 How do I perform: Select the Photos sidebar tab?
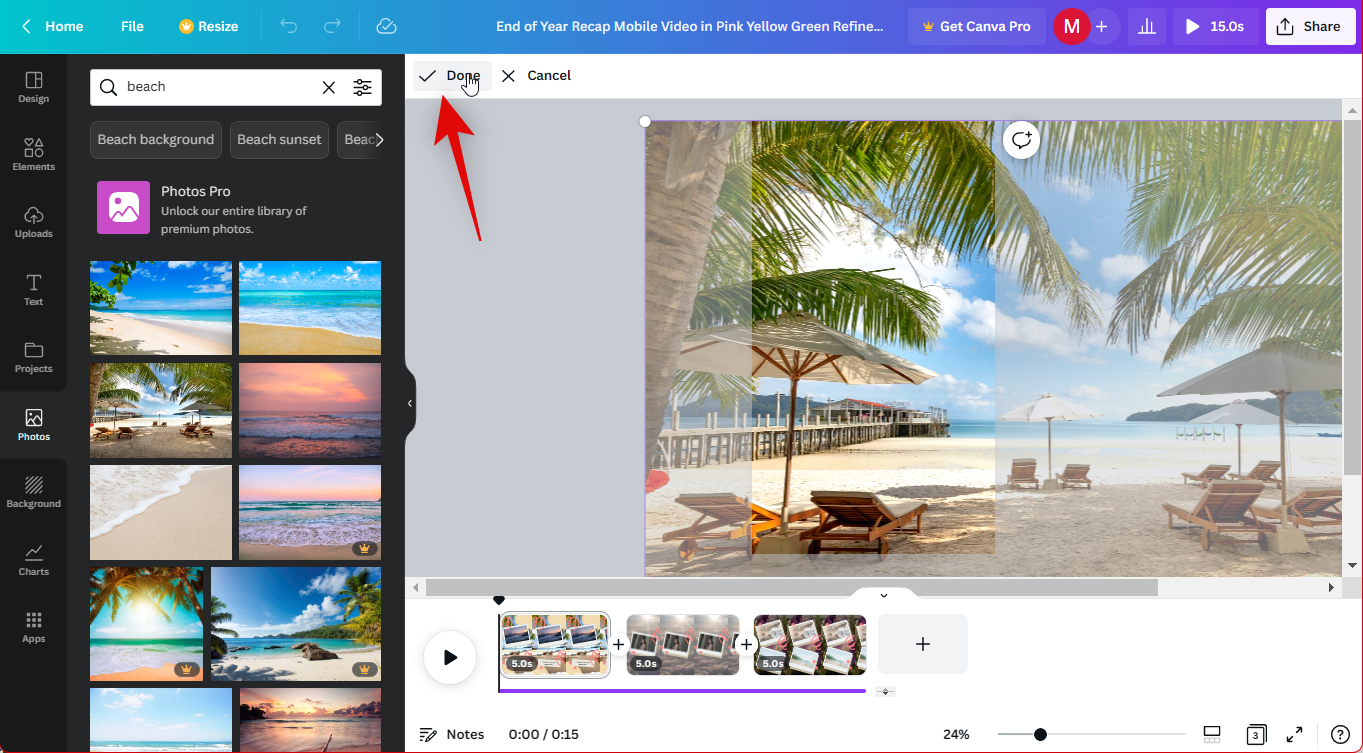(x=33, y=425)
